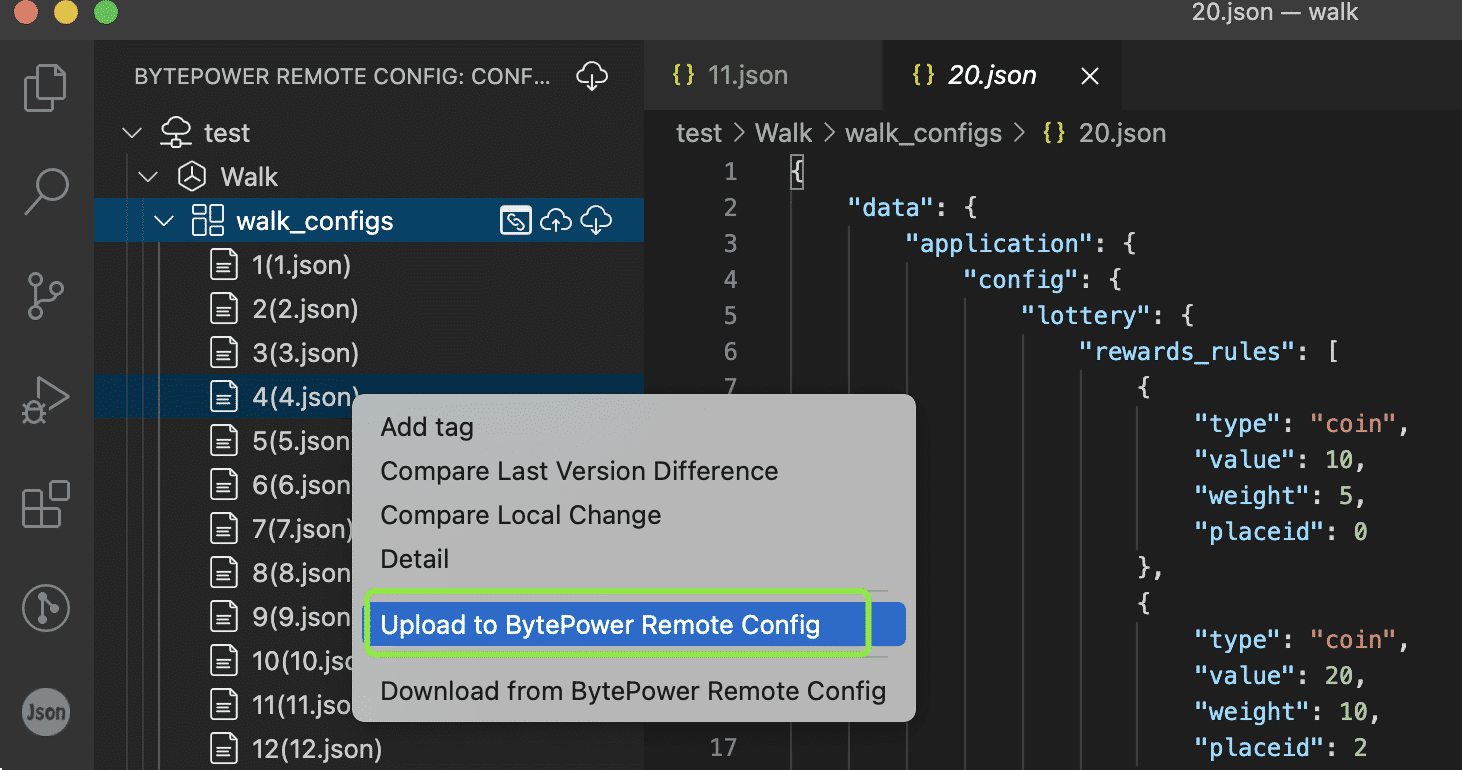Click file icon of 12(12.json)
Image resolution: width=1462 pixels, height=770 pixels.
(x=224, y=748)
